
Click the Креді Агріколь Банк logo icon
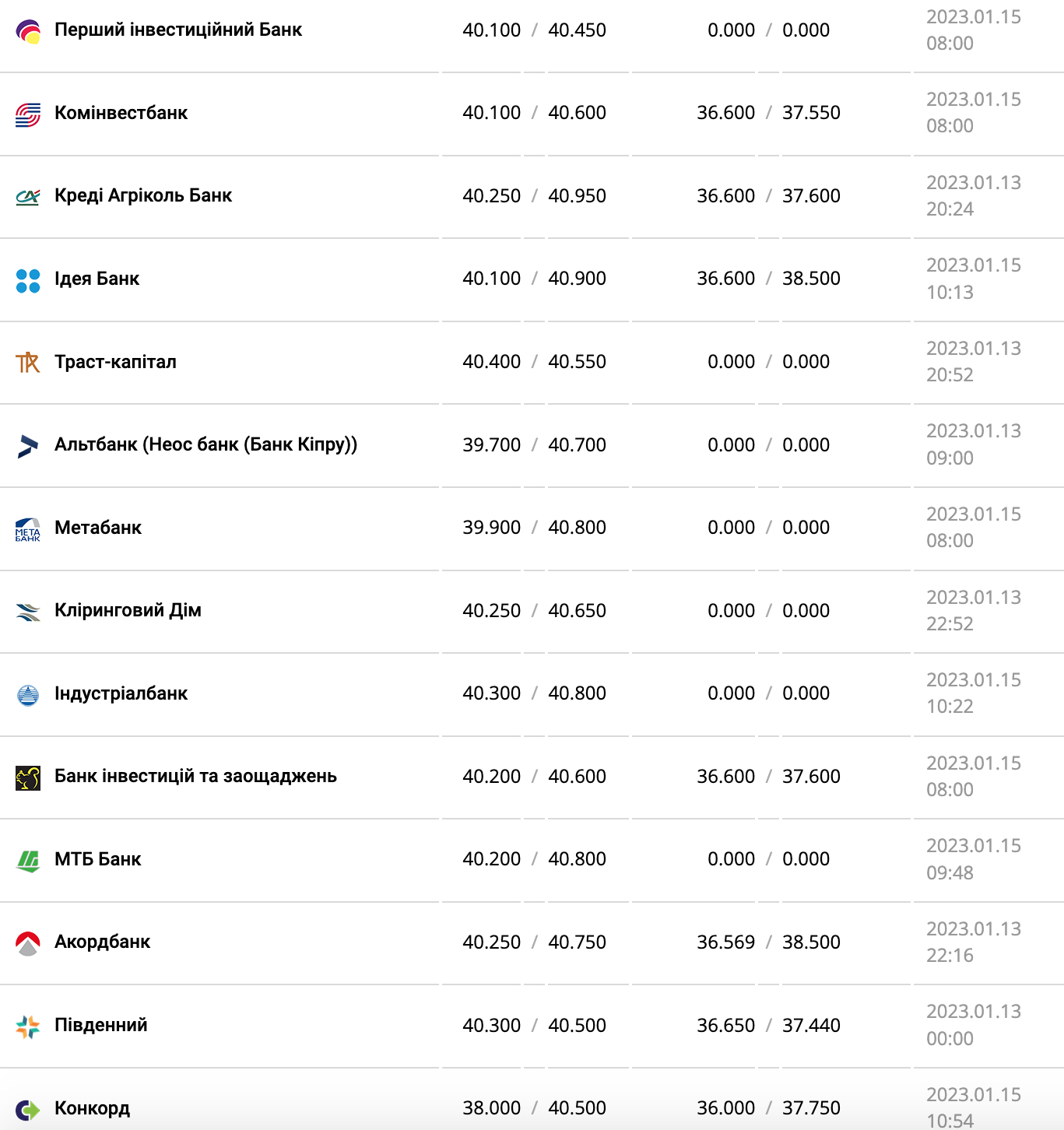click(x=28, y=197)
